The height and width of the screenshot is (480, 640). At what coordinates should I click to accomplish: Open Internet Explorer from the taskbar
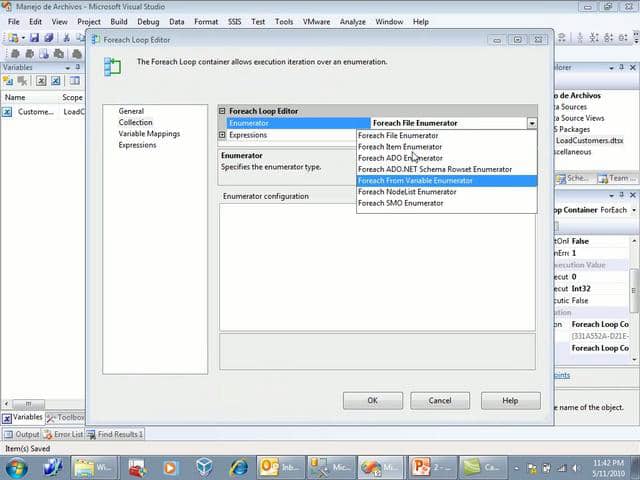click(x=239, y=468)
